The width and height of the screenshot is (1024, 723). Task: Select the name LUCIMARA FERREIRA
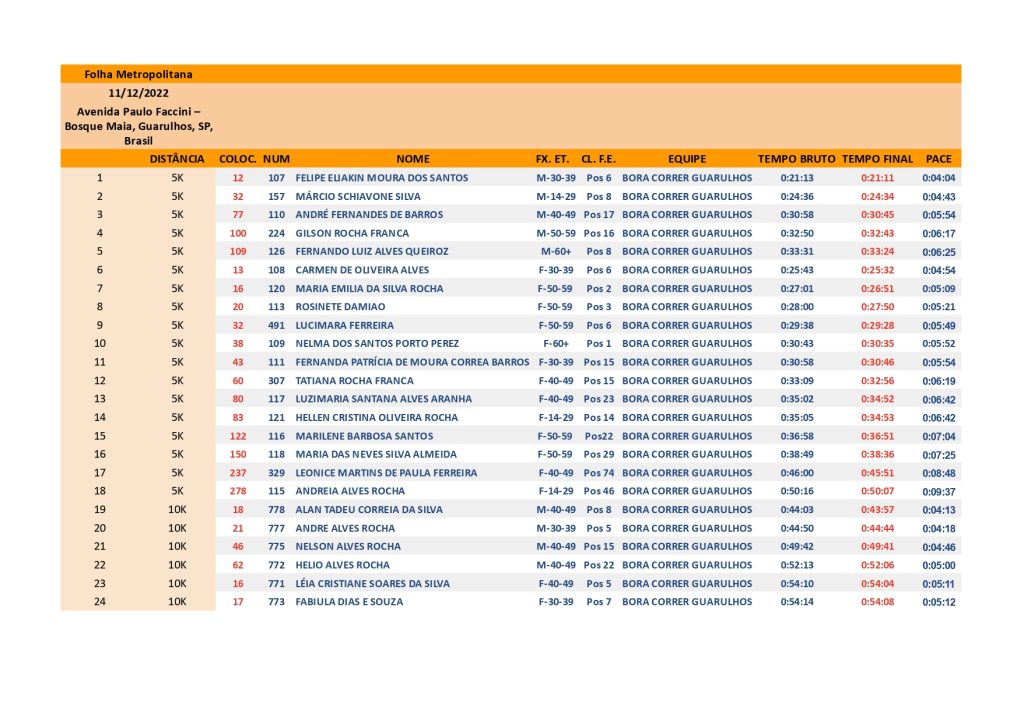coord(344,325)
